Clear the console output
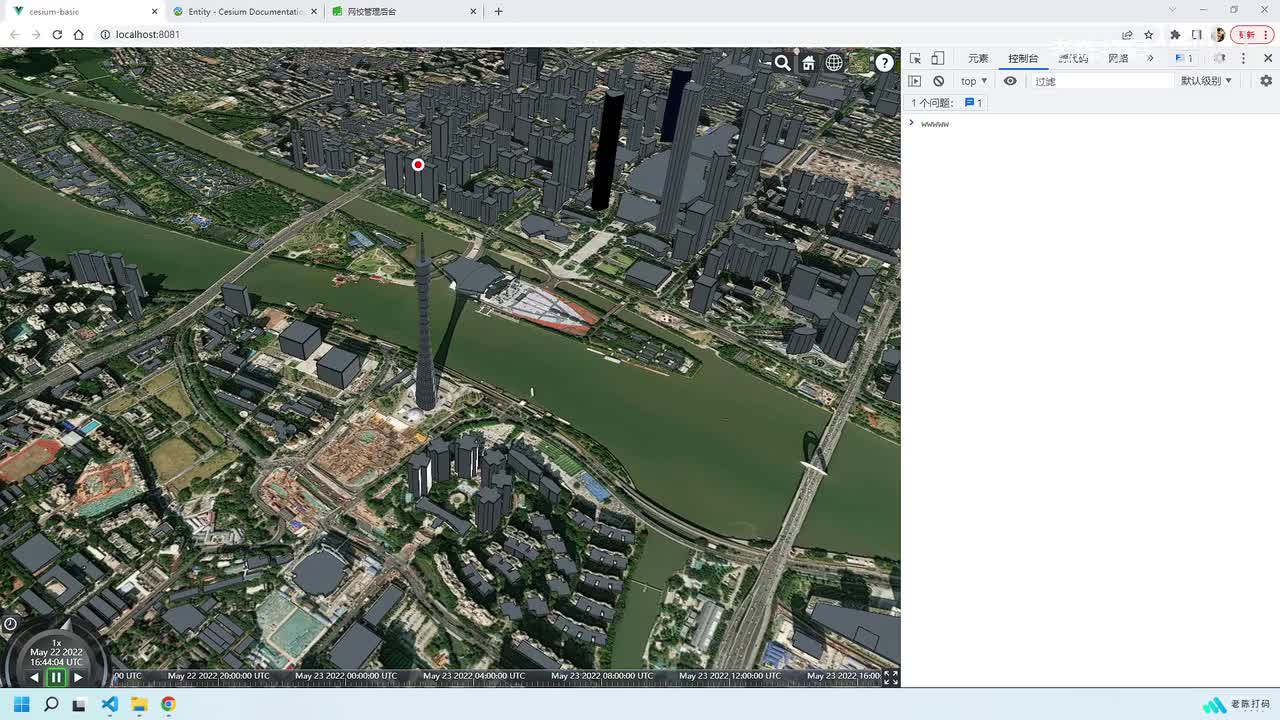 pos(938,81)
